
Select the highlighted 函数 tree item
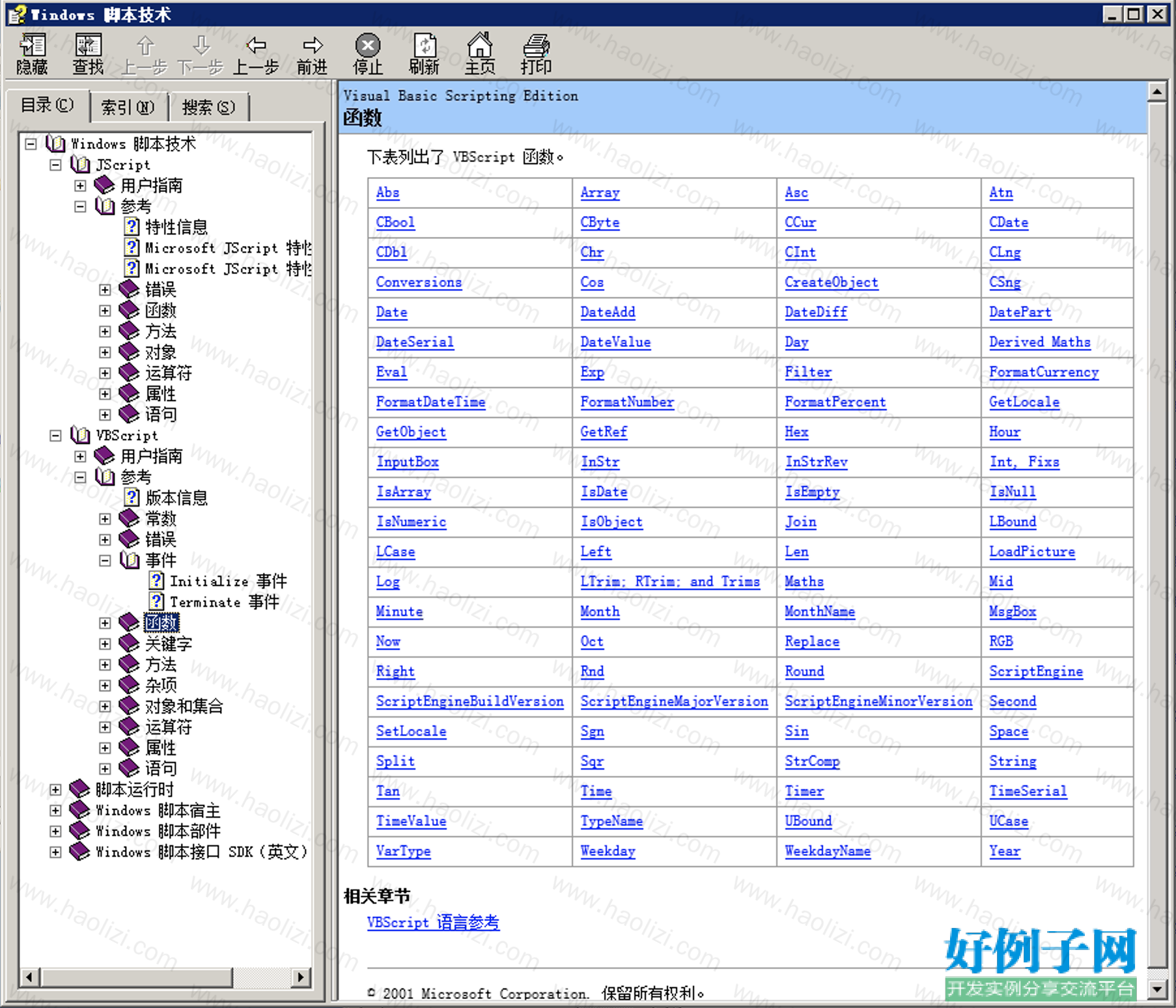pyautogui.click(x=161, y=623)
